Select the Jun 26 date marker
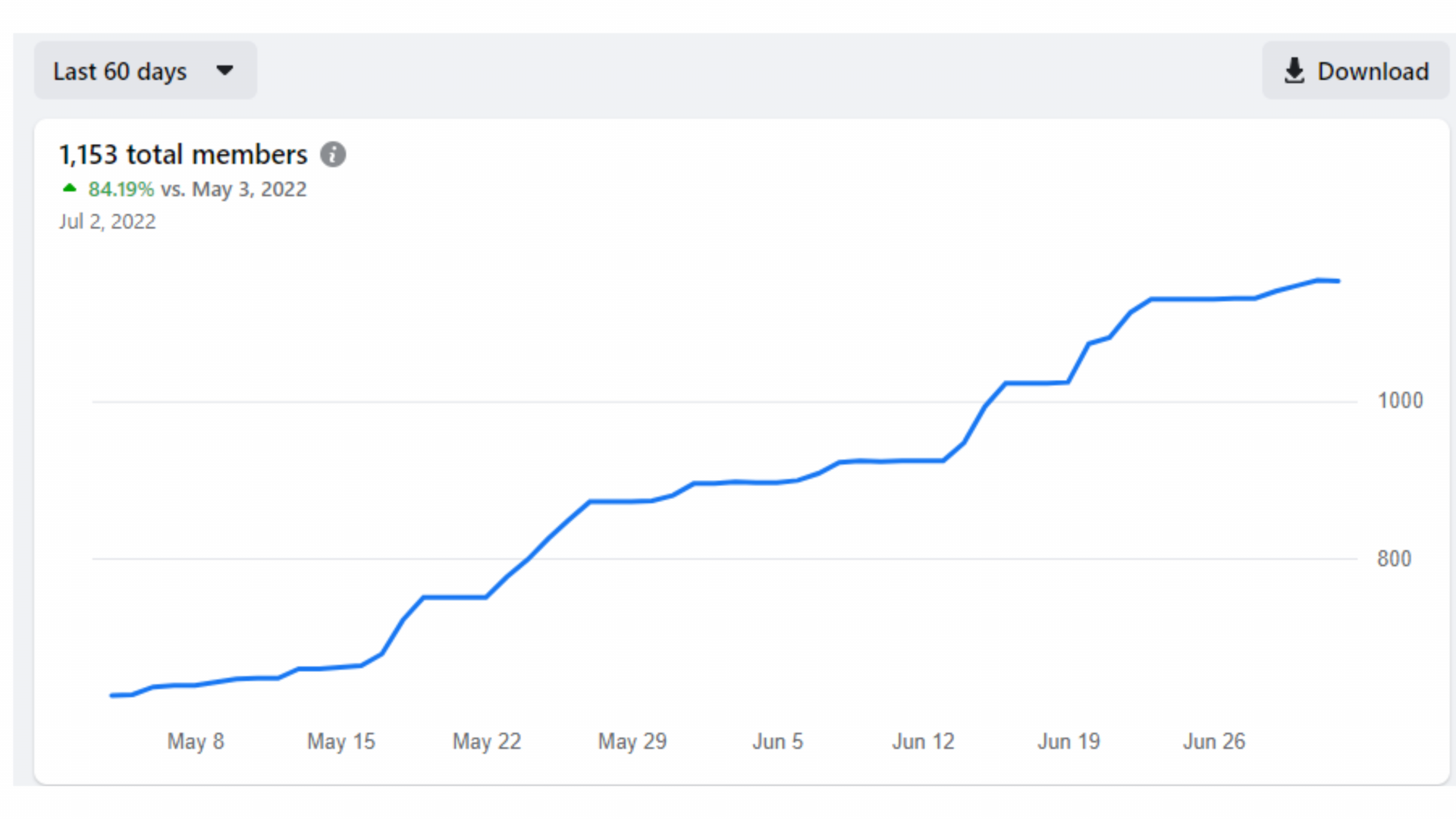 pos(1214,741)
